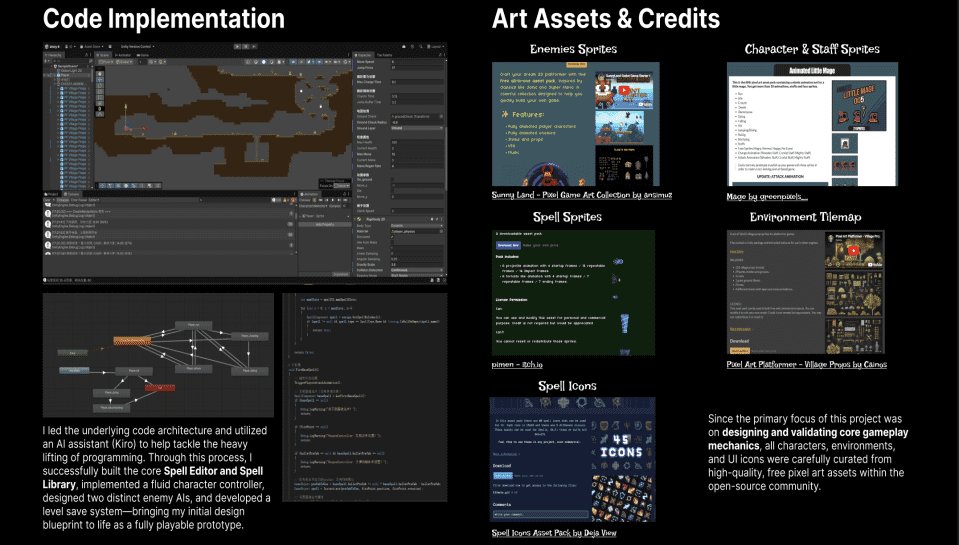Switch to the Animator tab

122,55
